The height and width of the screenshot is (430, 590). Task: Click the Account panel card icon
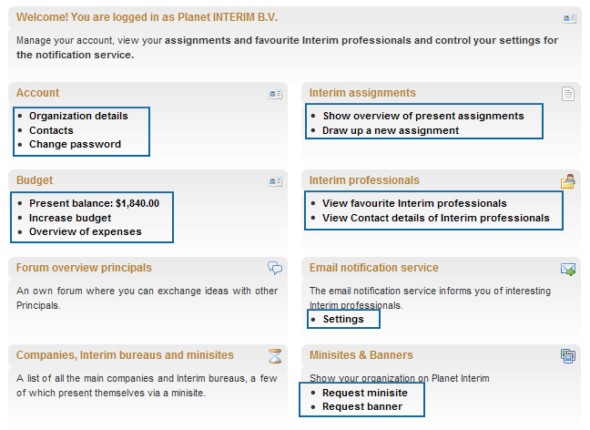(275, 94)
